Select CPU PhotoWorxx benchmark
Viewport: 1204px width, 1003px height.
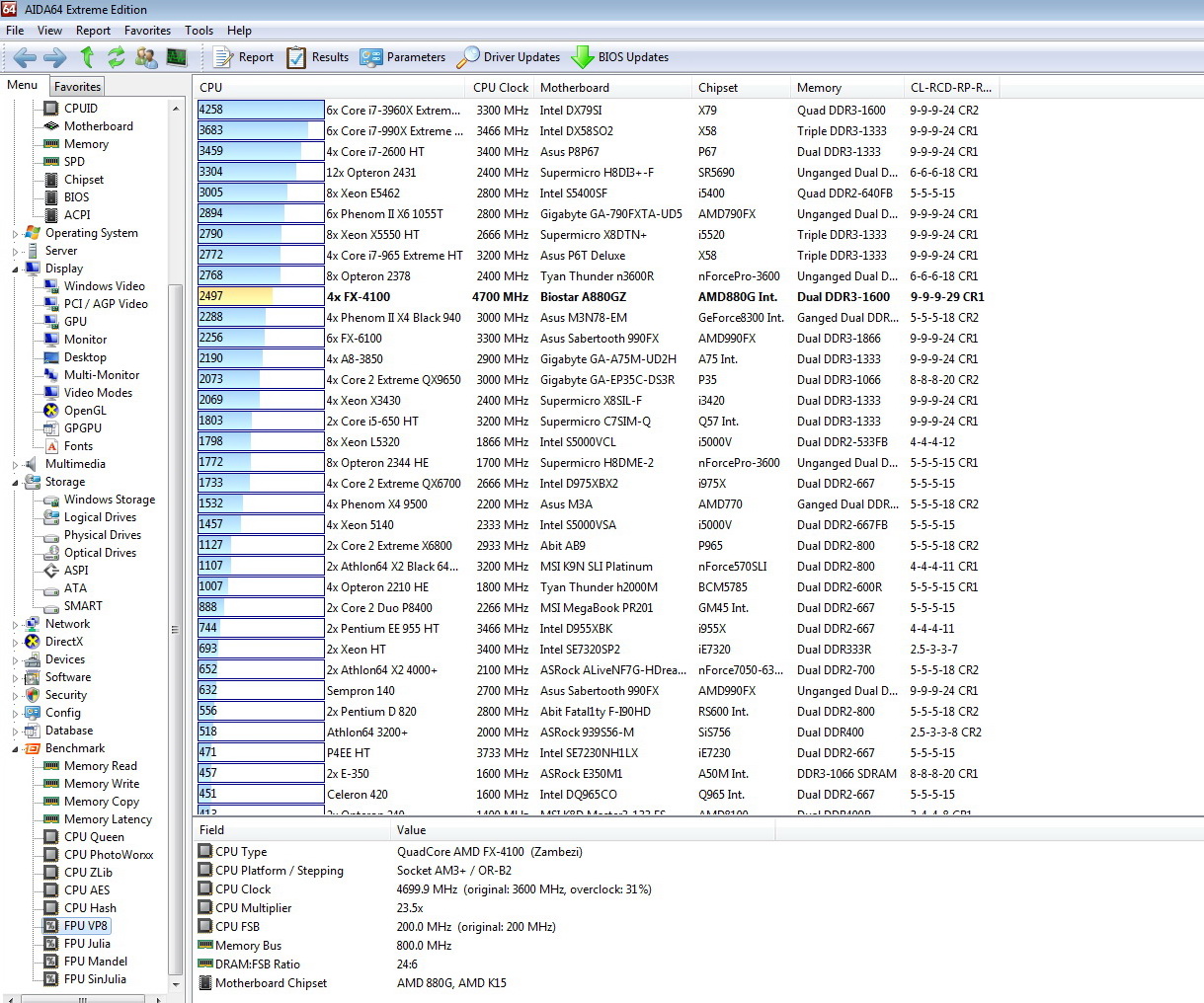[109, 855]
